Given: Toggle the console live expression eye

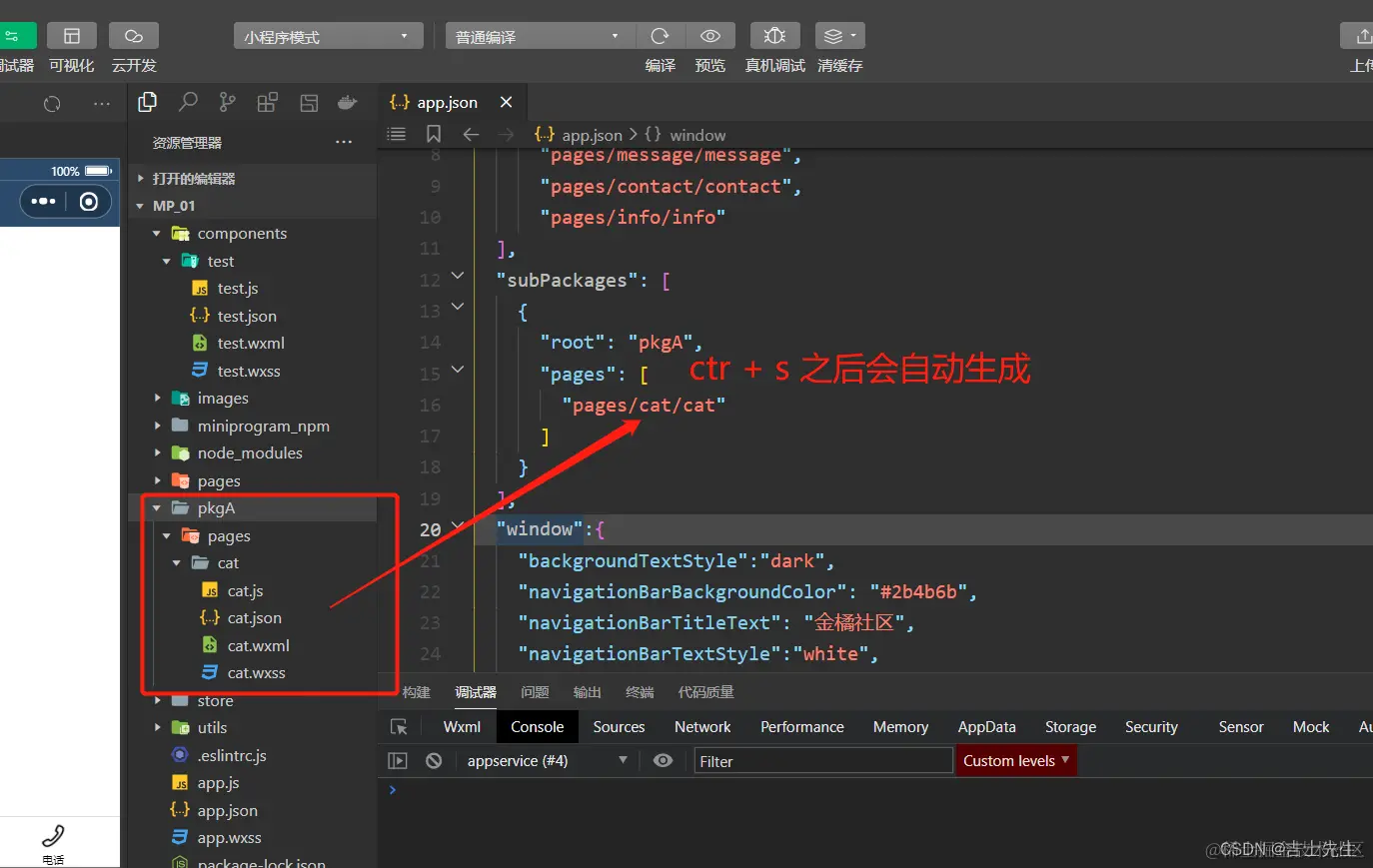Looking at the screenshot, I should (663, 761).
